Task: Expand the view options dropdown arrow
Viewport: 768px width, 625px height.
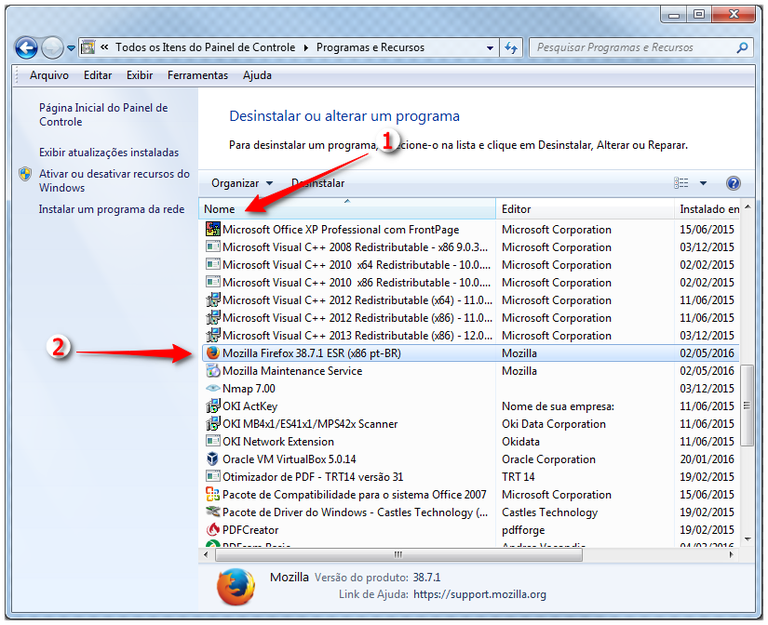Action: [x=703, y=183]
